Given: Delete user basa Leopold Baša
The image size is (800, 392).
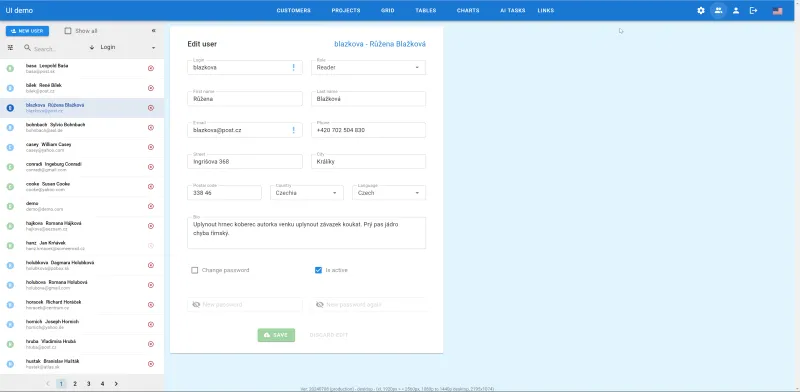Looking at the screenshot, I should pyautogui.click(x=151, y=68).
